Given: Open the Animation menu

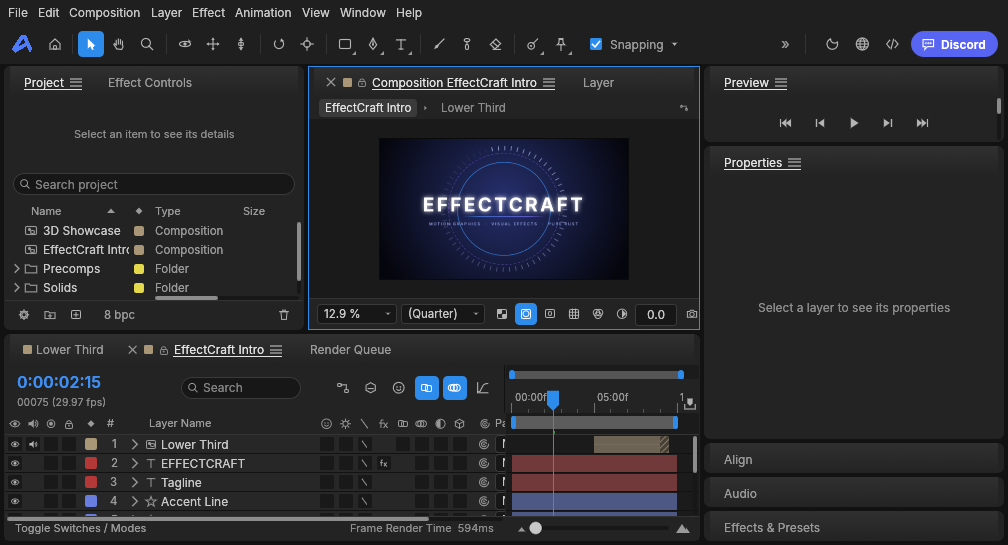Looking at the screenshot, I should 263,13.
